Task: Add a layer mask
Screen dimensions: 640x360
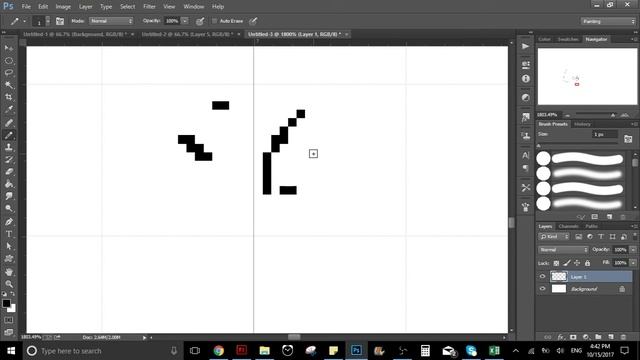Action: [x=573, y=337]
